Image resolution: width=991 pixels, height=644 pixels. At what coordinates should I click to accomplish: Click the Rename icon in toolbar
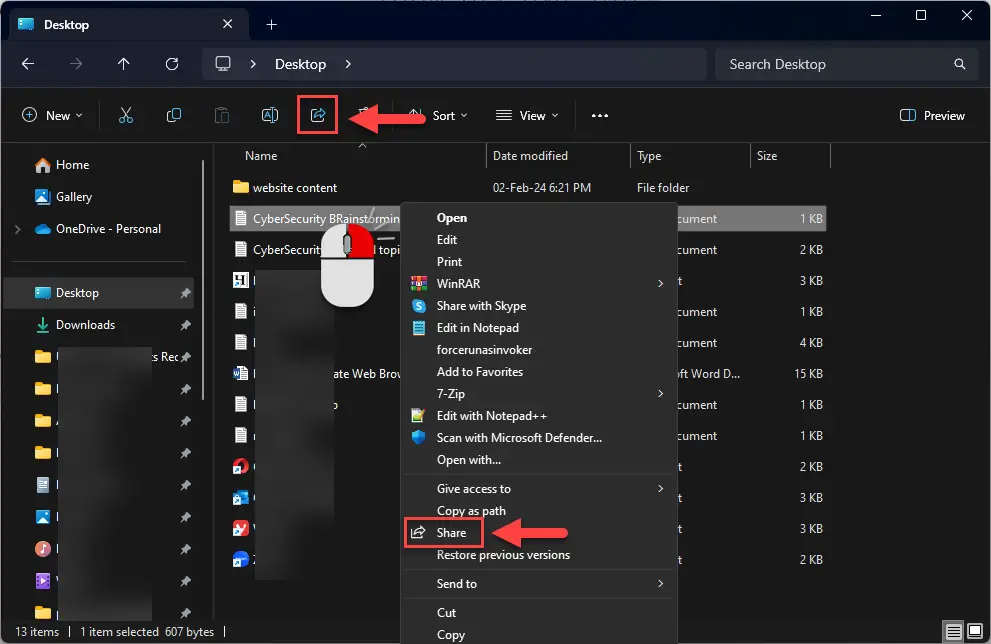(x=269, y=115)
